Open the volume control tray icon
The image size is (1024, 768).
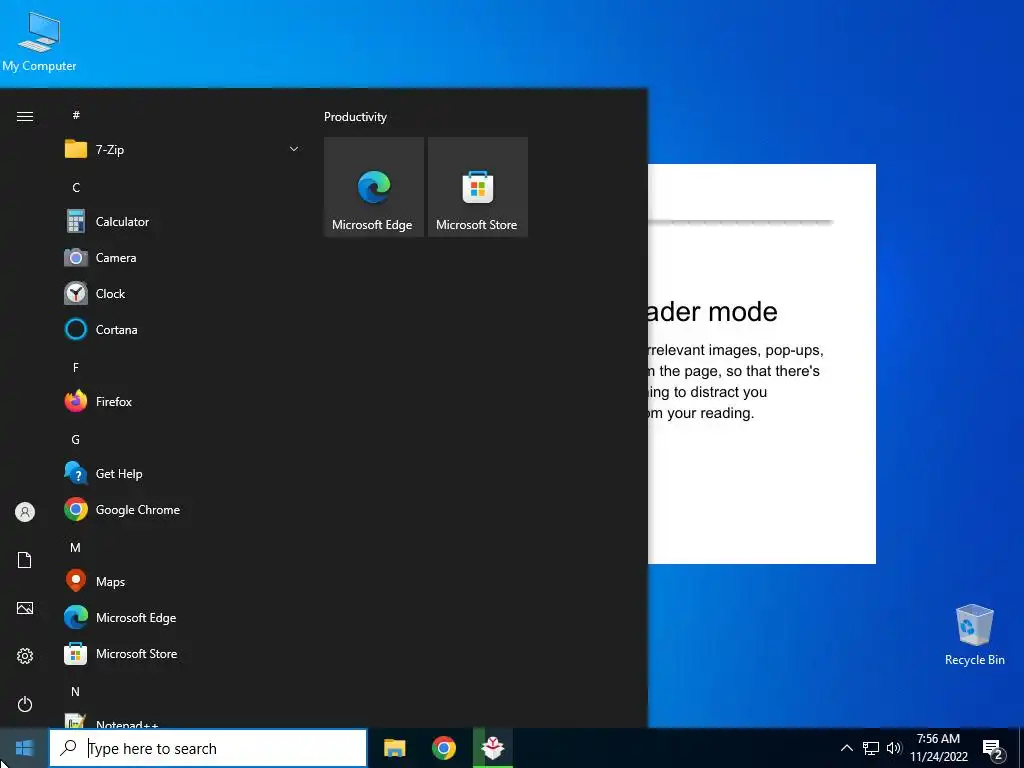(894, 748)
